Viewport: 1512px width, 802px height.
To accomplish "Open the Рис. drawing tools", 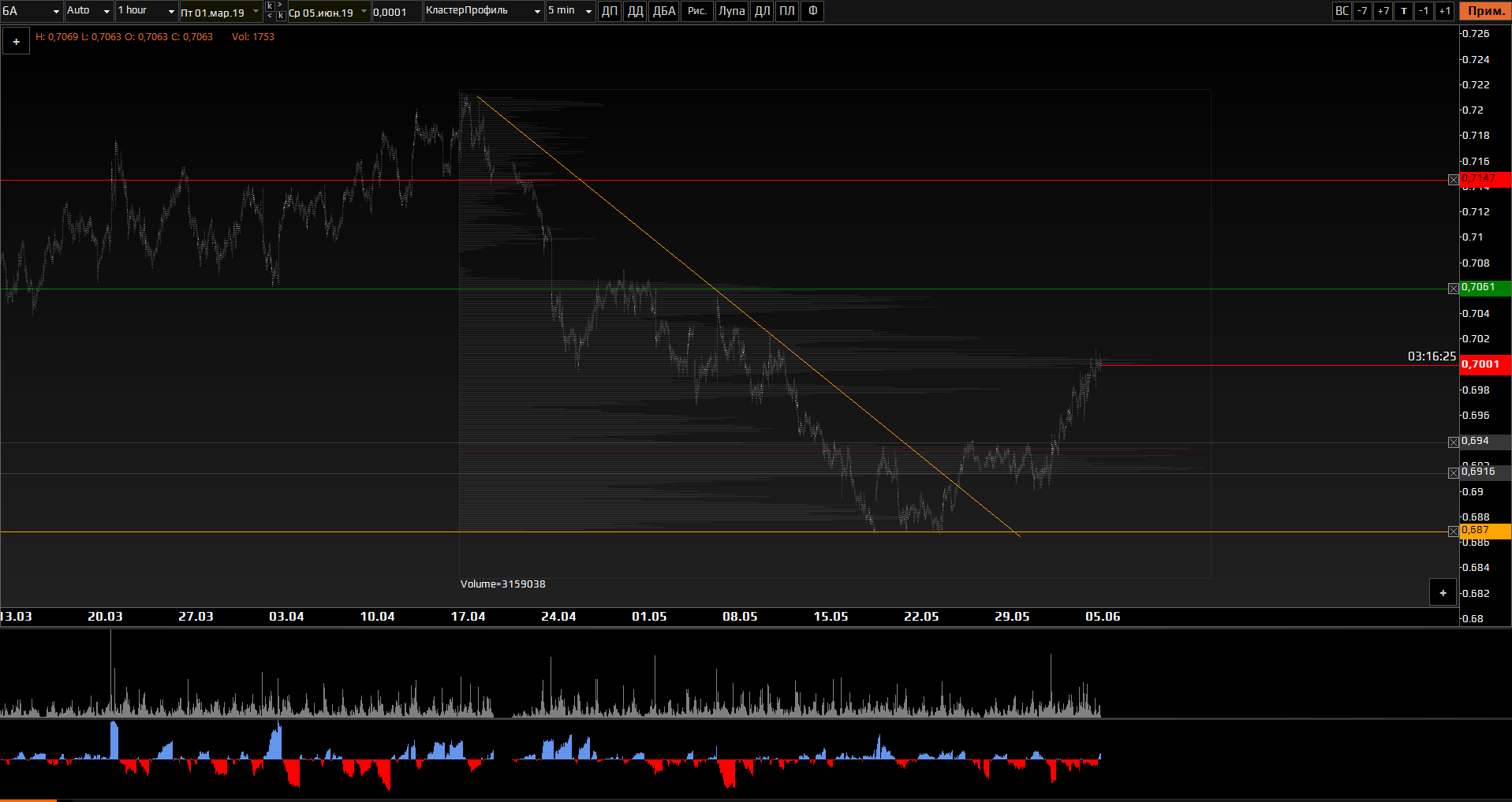I will 697,11.
